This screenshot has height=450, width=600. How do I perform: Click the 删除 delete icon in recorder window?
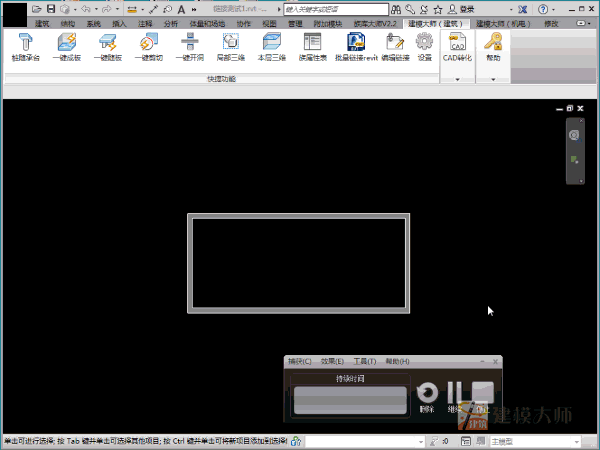click(427, 398)
